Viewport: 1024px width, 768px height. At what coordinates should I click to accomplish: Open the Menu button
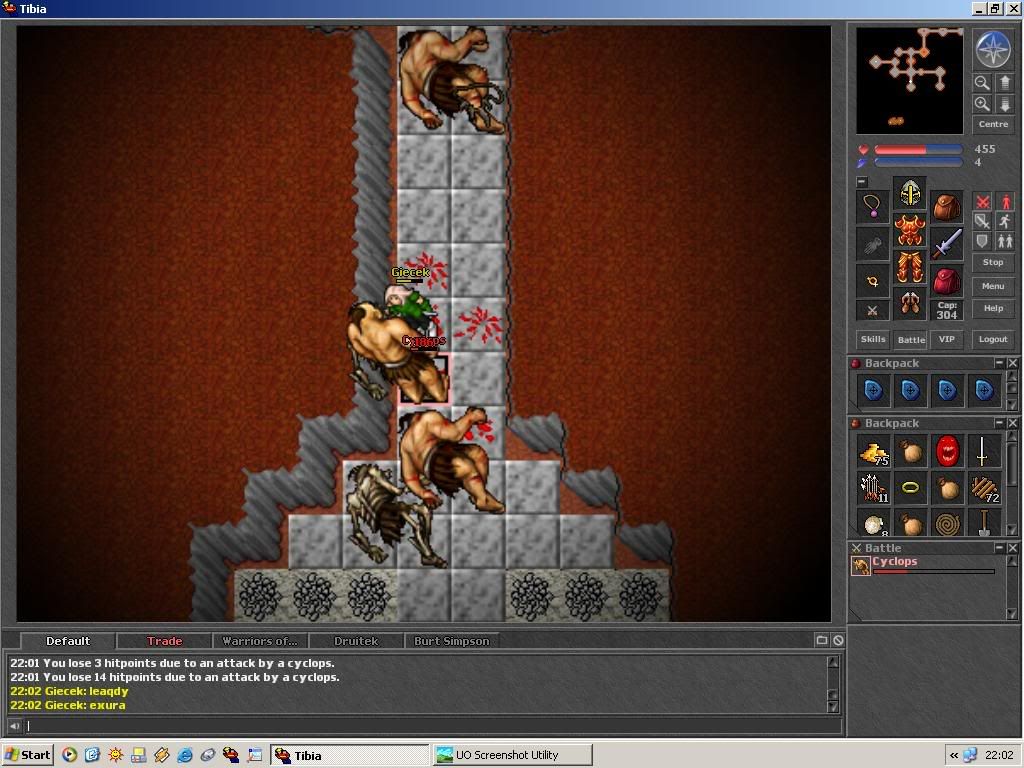point(993,286)
